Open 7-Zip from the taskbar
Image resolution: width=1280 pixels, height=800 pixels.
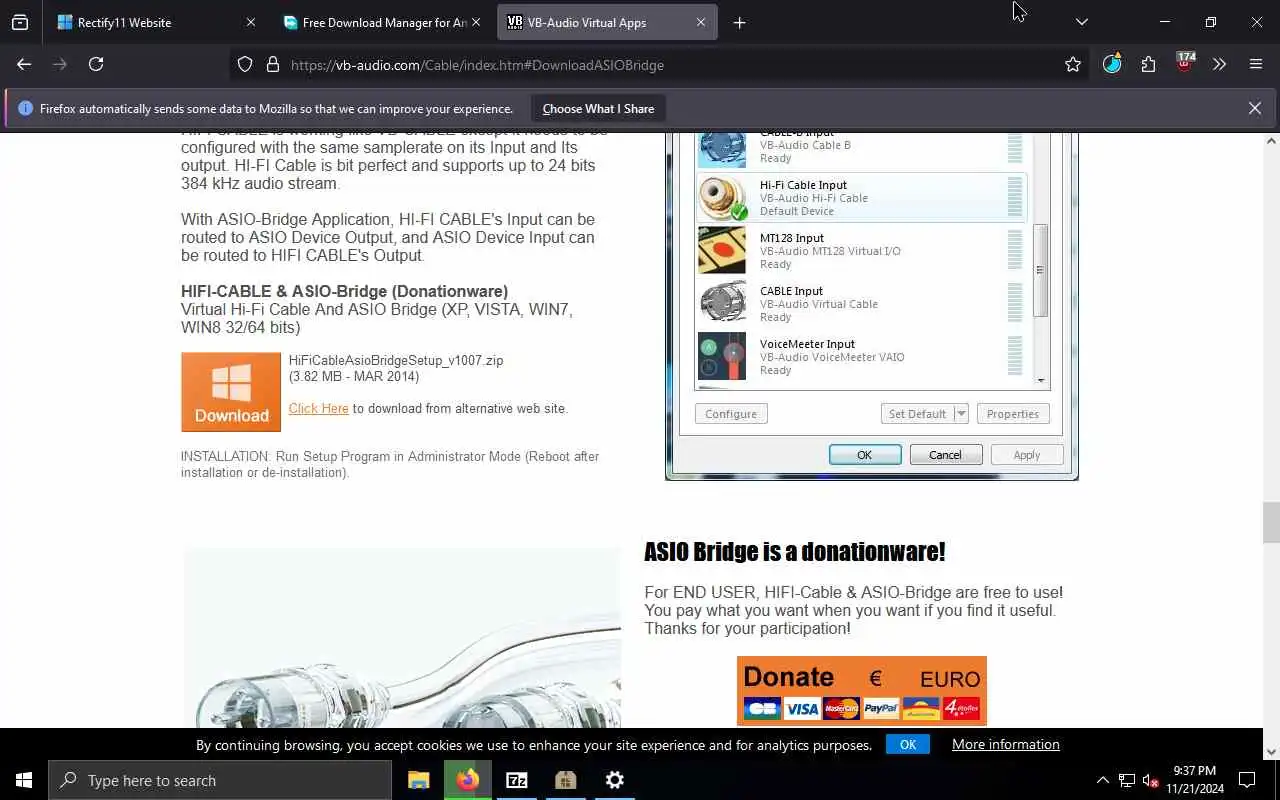click(x=517, y=780)
